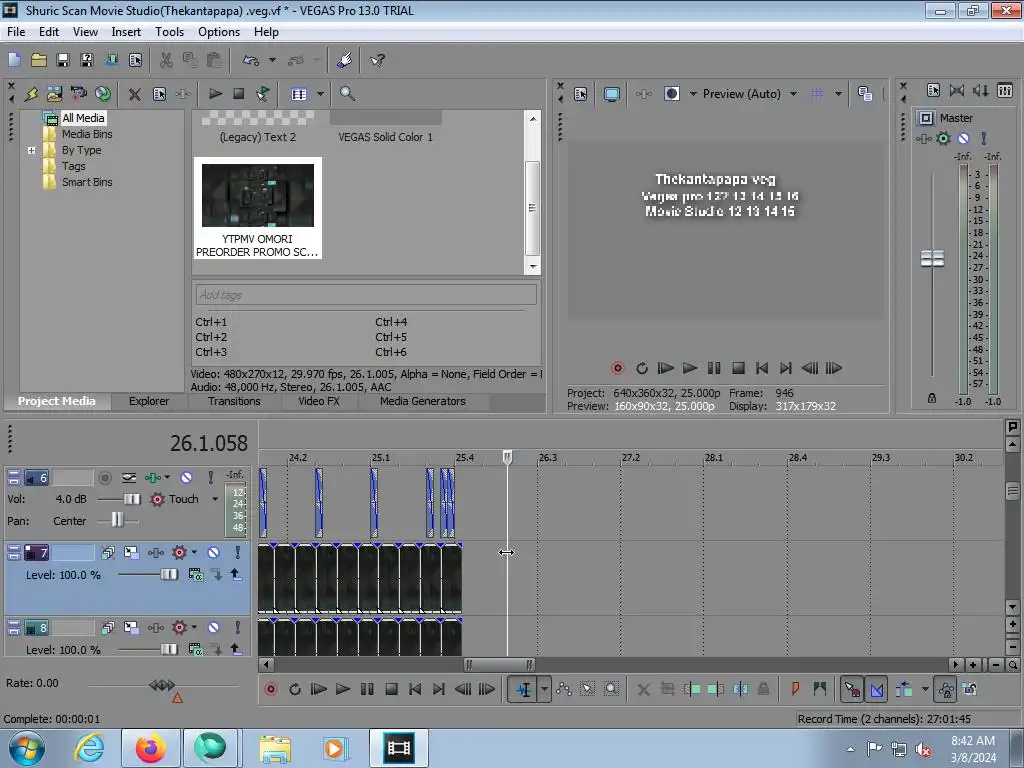1024x768 pixels.
Task: Click Copy Snapshot icon in preview toolbar
Action: [865, 94]
